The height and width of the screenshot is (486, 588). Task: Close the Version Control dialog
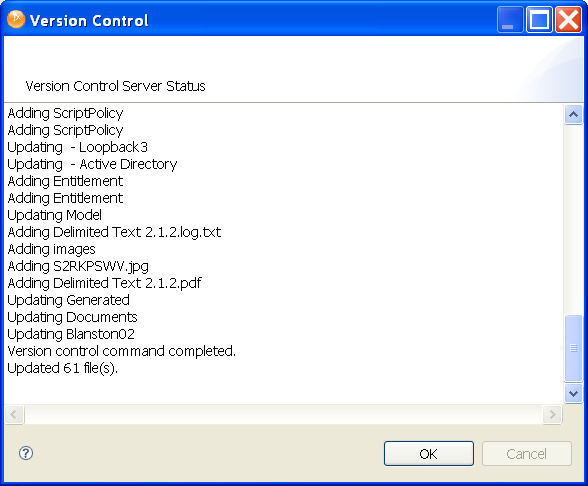point(568,20)
